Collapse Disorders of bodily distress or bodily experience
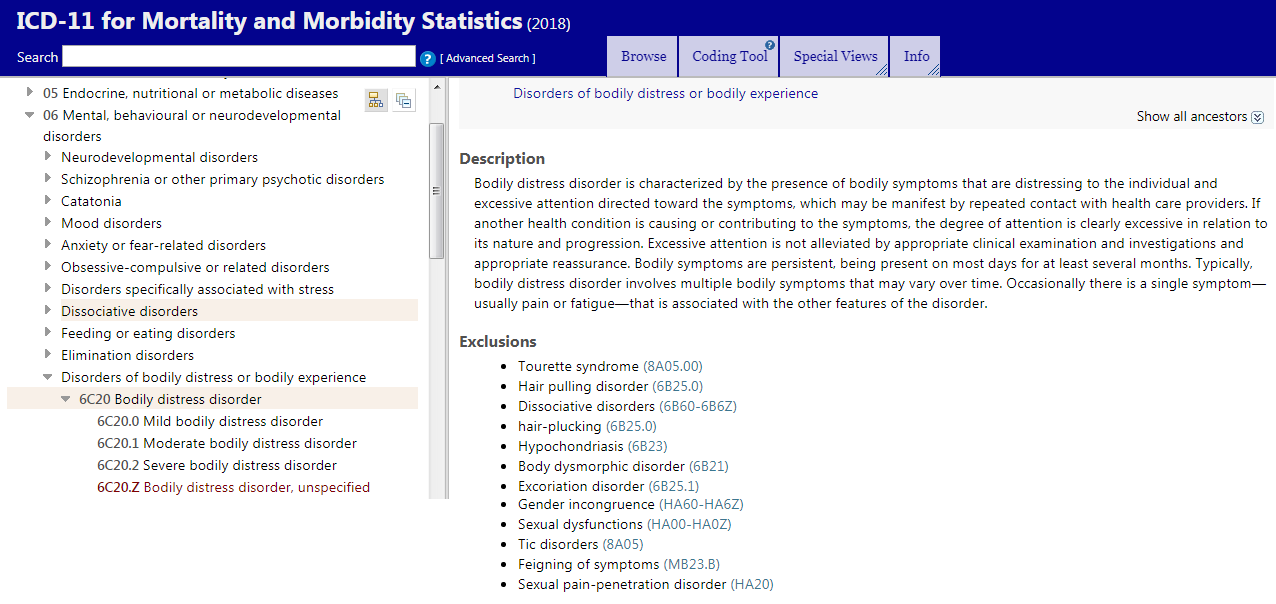Viewport: 1276px width, 604px height. point(48,377)
